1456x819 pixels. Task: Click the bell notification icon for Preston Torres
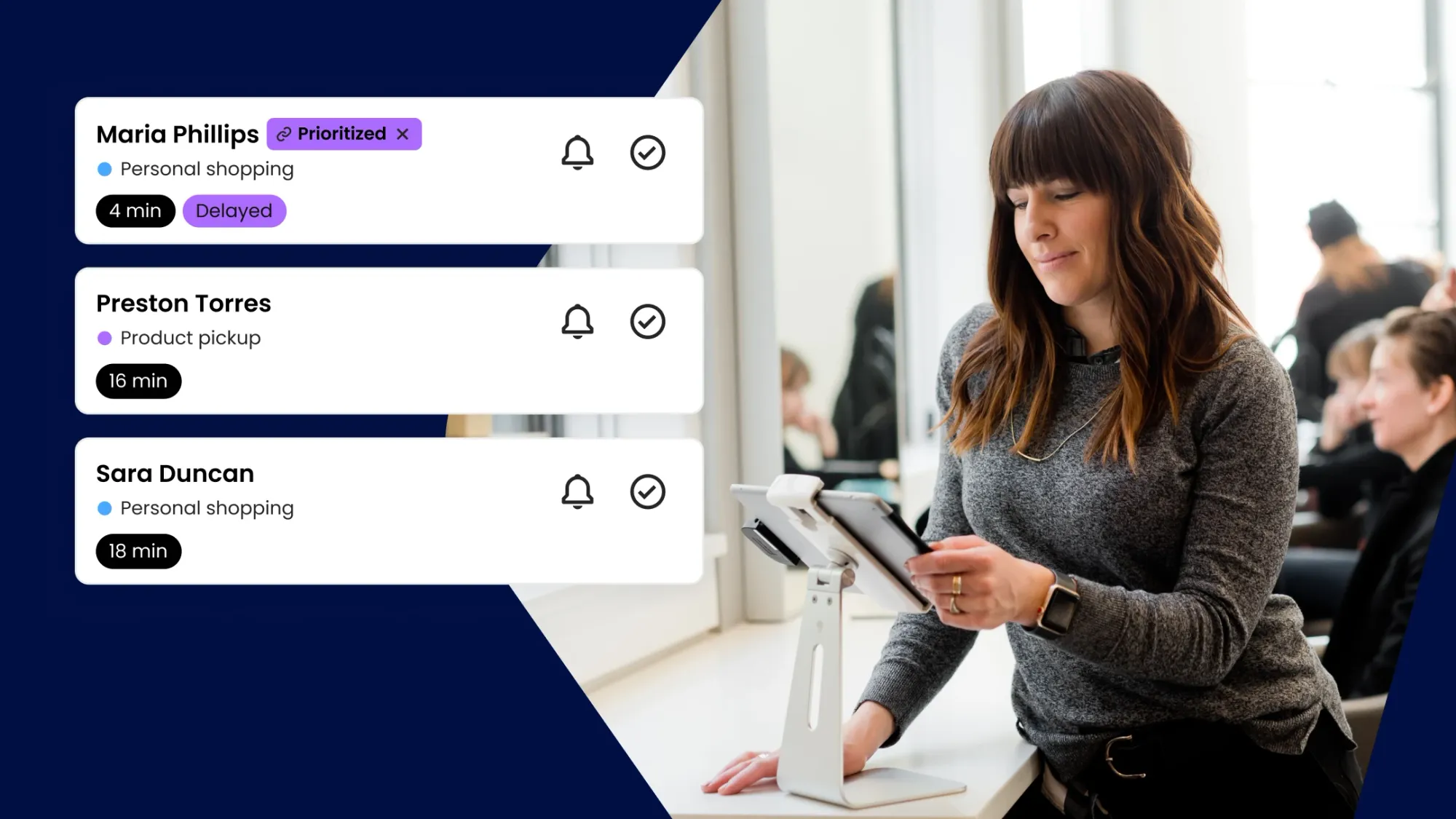coord(578,321)
